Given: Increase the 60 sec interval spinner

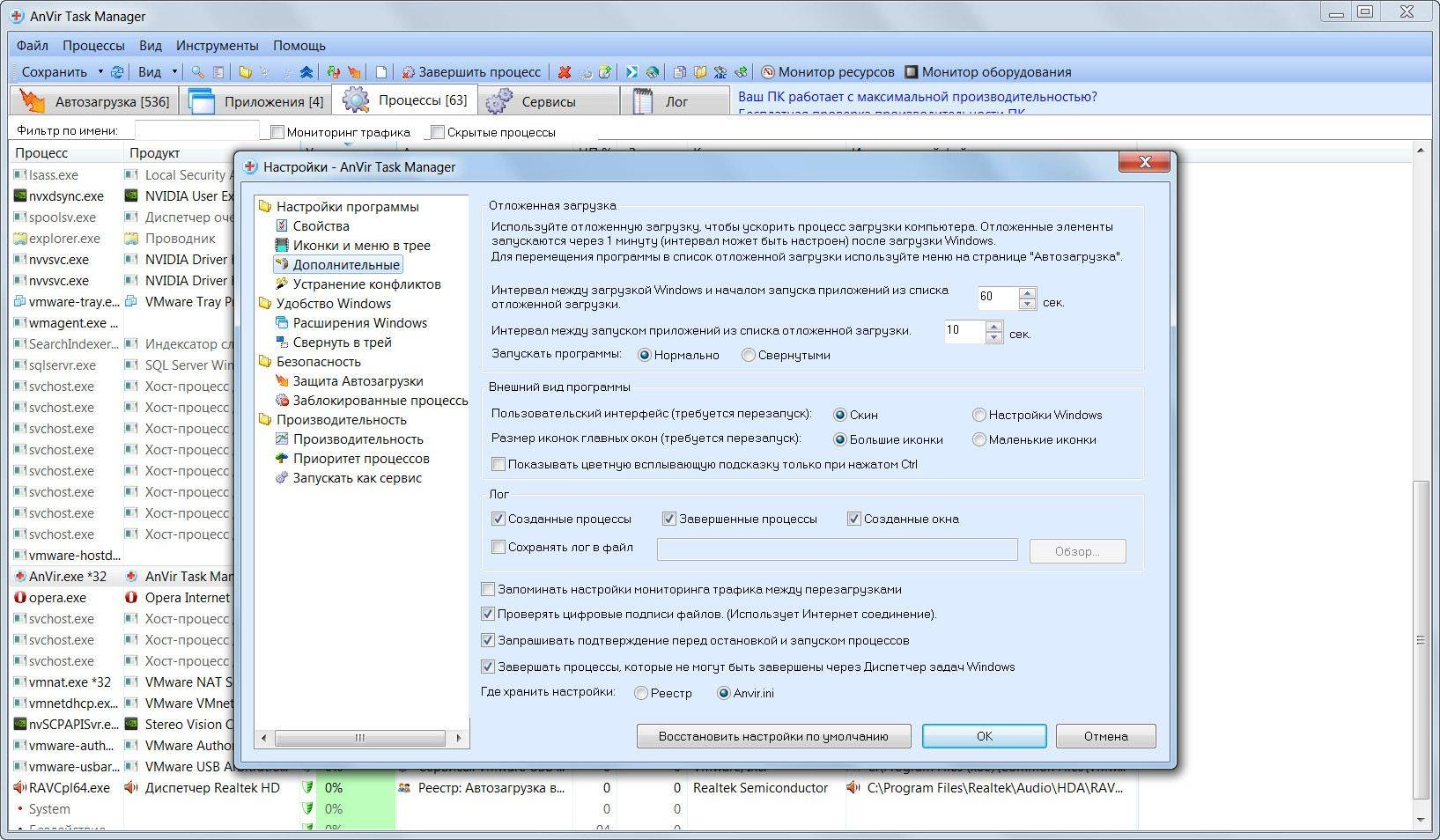Looking at the screenshot, I should click(1027, 292).
